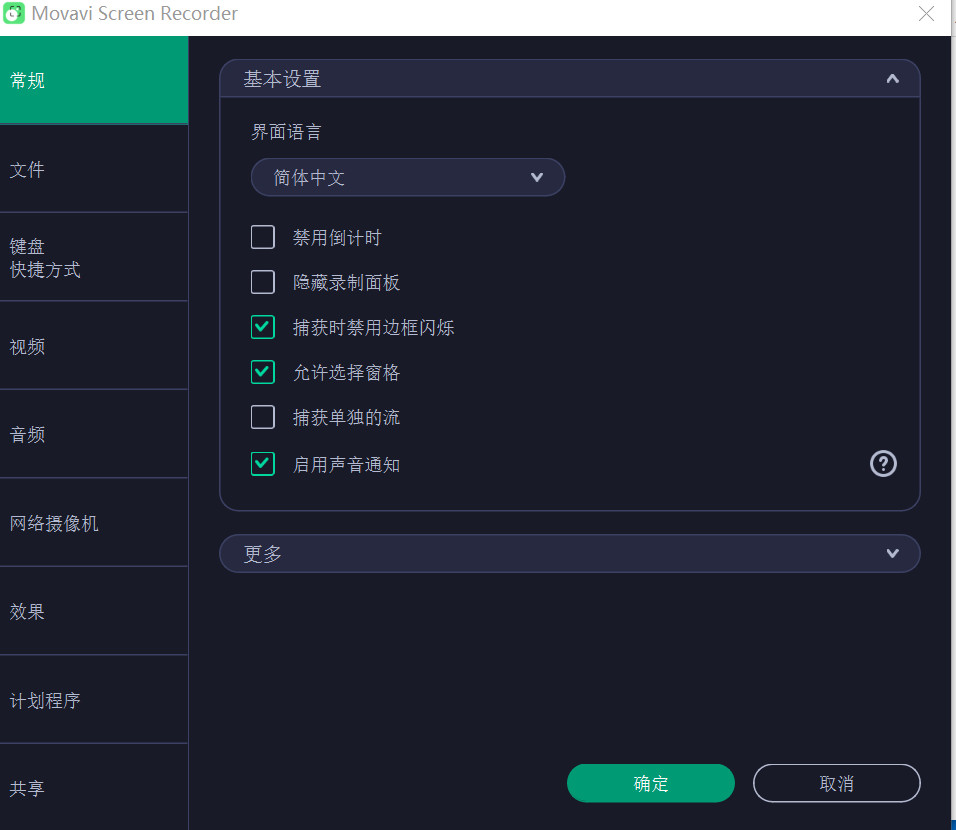Expand the 更多 settings panel
Screen dimensions: 956x830
tap(891, 553)
